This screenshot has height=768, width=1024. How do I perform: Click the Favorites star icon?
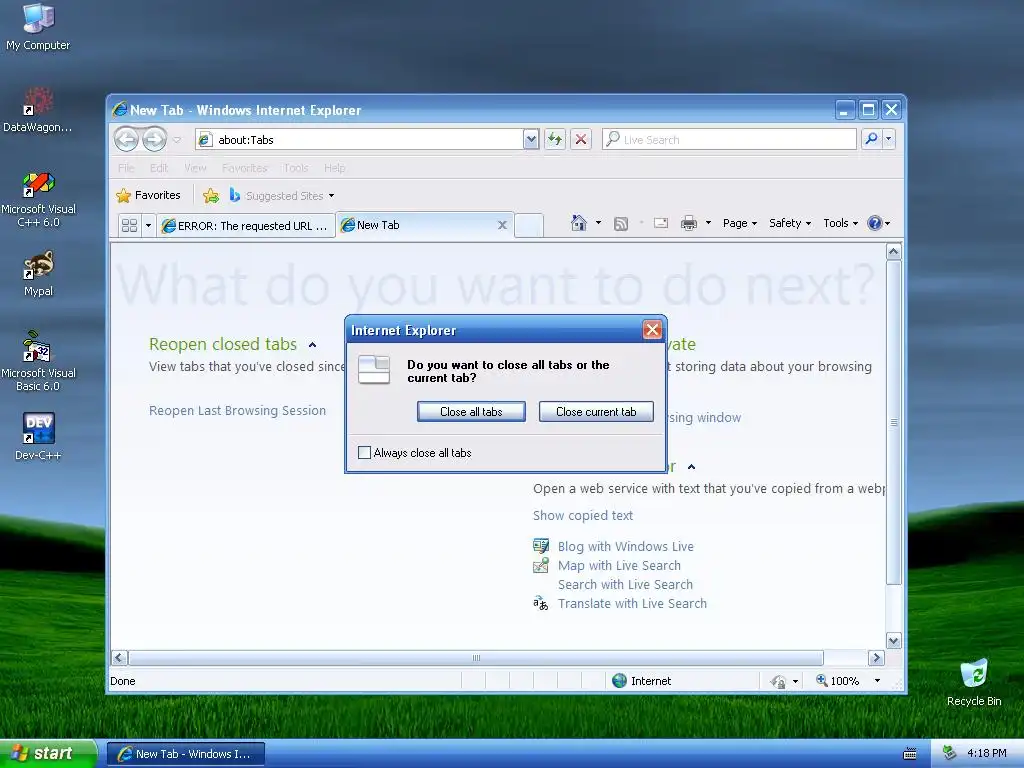(123, 195)
